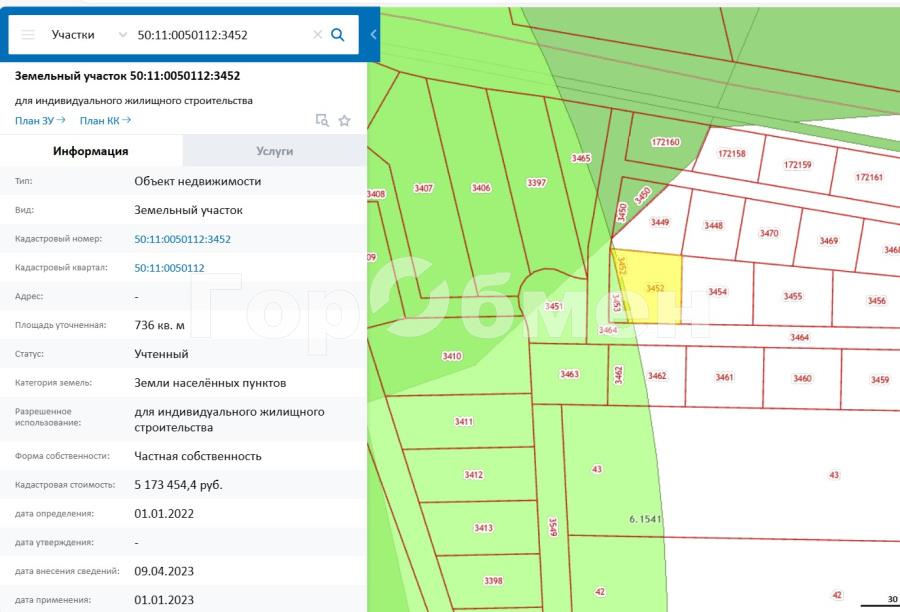Viewport: 900px width, 612px height.
Task: Click the zoom-to-object icon
Action: click(322, 121)
